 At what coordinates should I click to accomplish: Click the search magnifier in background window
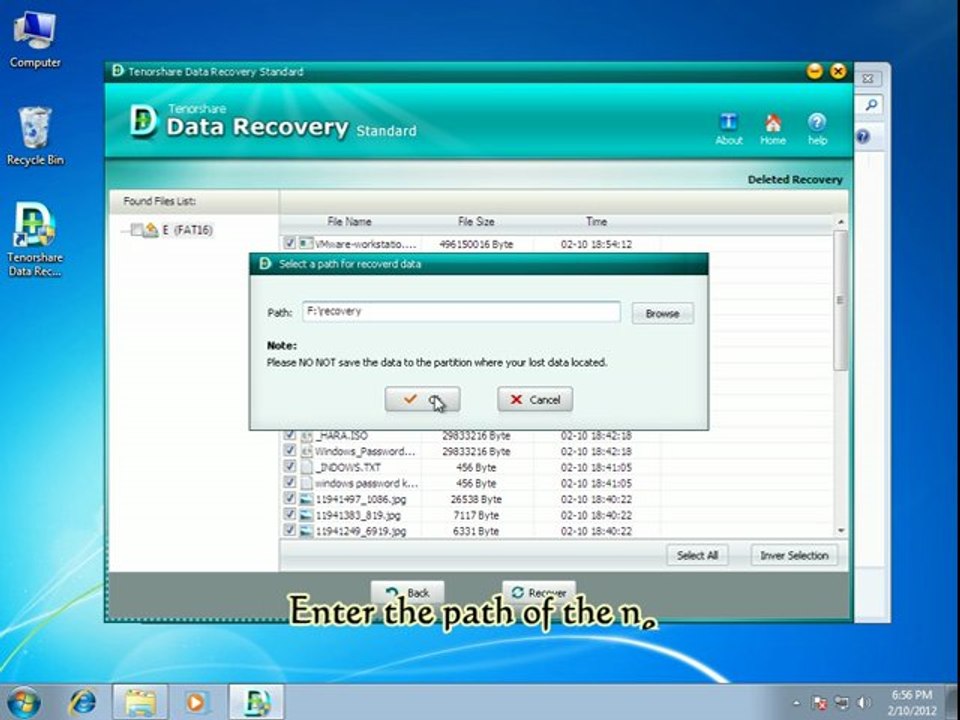[871, 105]
